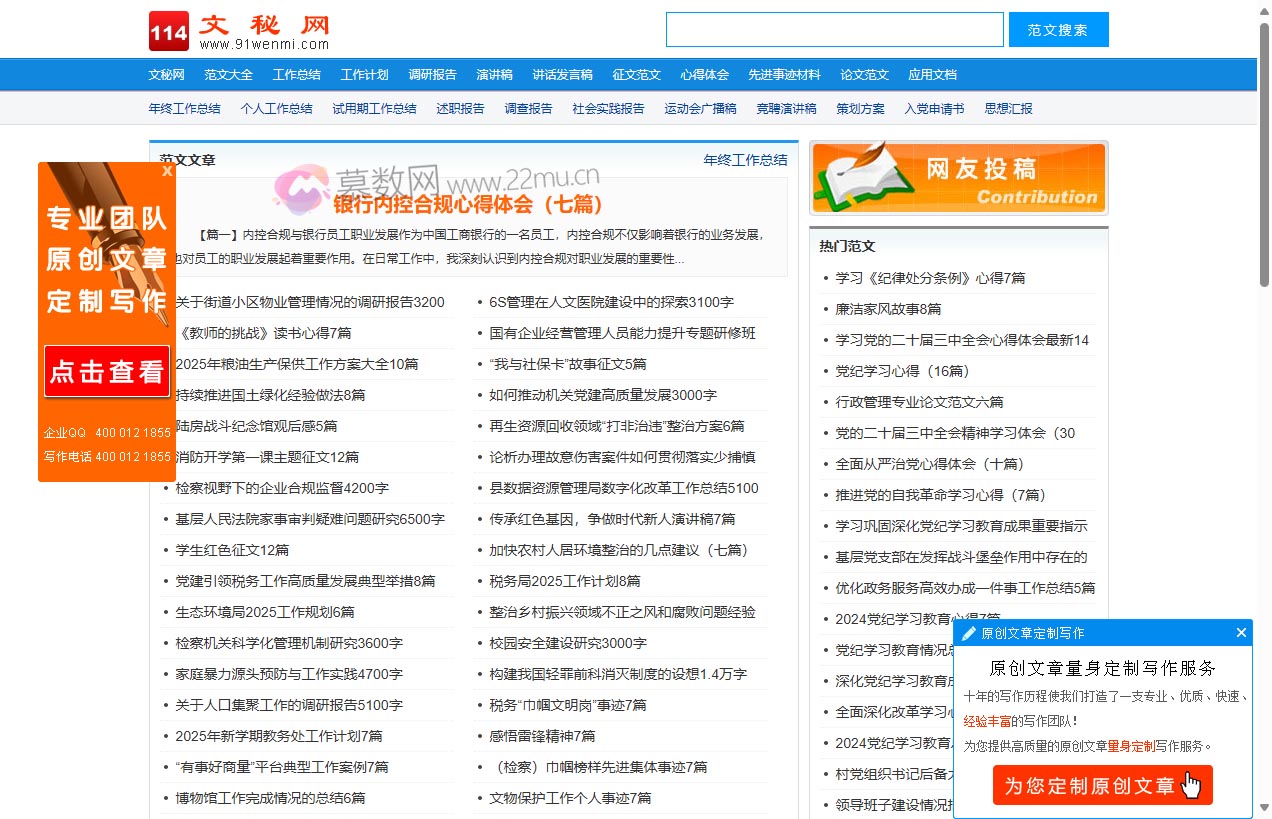Viewport: 1272px width, 819px height.
Task: Select 论文范文 from the navigation bar
Action: (x=863, y=74)
